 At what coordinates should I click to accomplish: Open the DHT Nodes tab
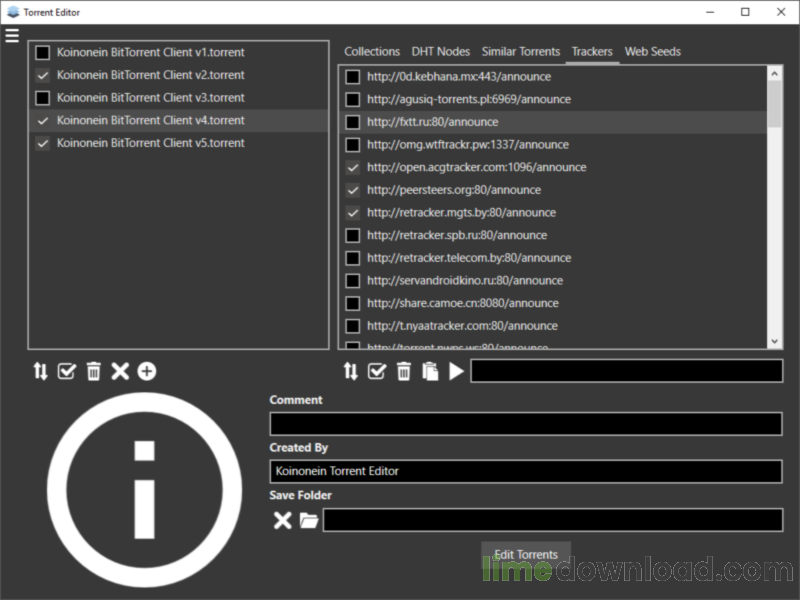click(440, 51)
